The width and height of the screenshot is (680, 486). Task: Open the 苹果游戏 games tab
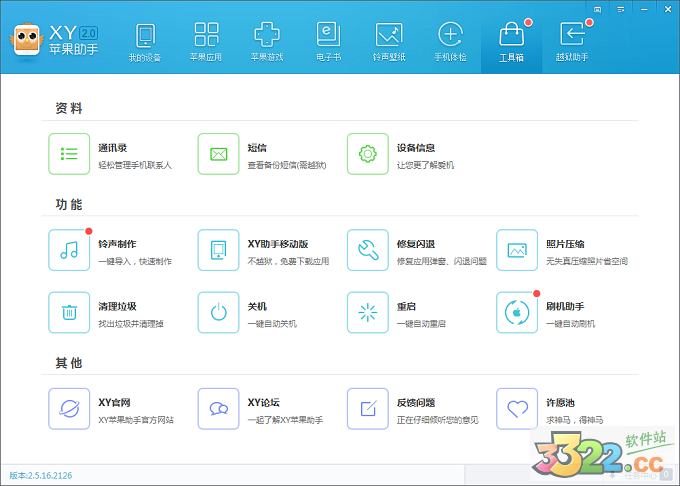267,42
